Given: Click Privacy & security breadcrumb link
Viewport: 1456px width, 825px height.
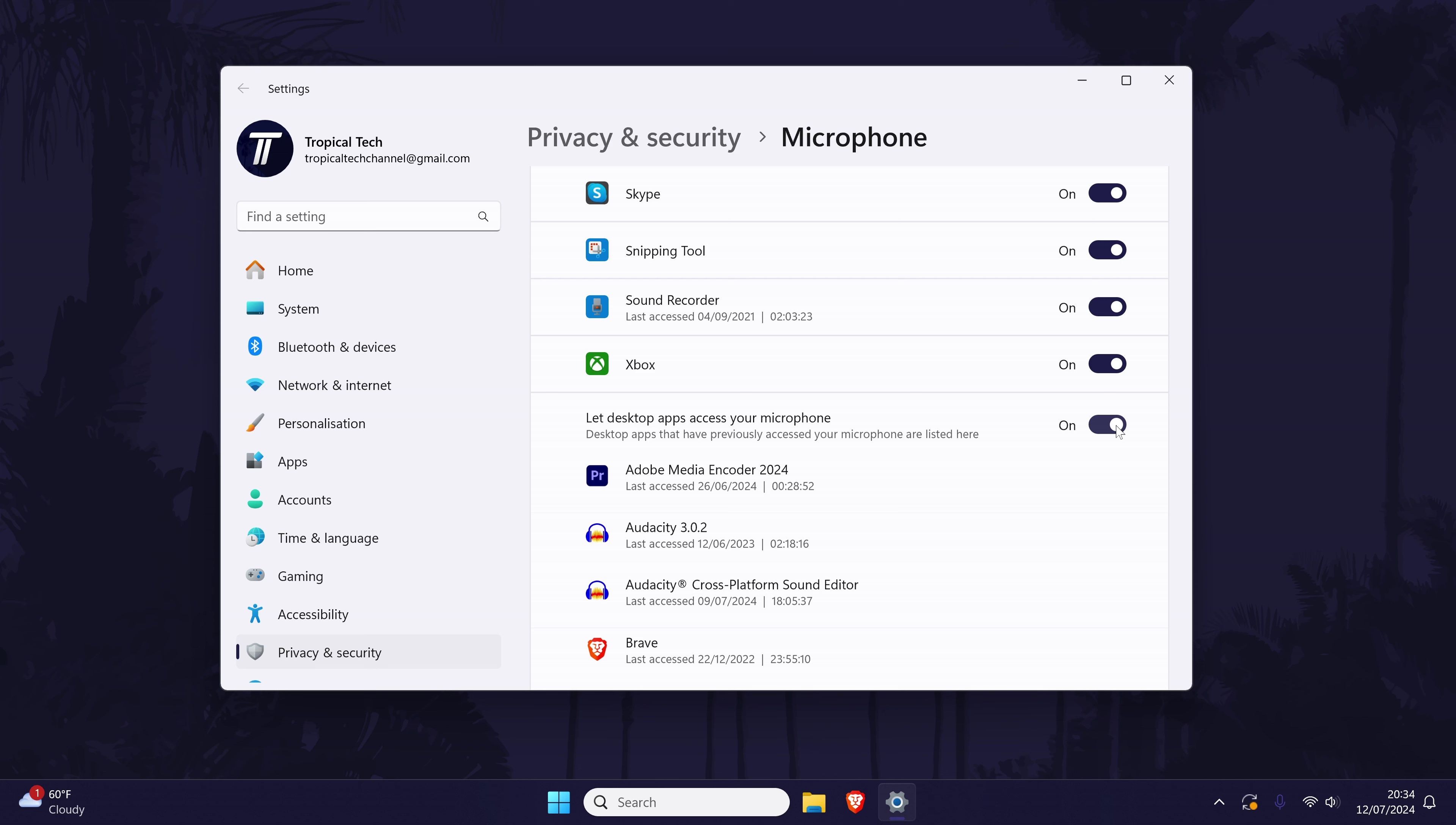Looking at the screenshot, I should (x=633, y=138).
